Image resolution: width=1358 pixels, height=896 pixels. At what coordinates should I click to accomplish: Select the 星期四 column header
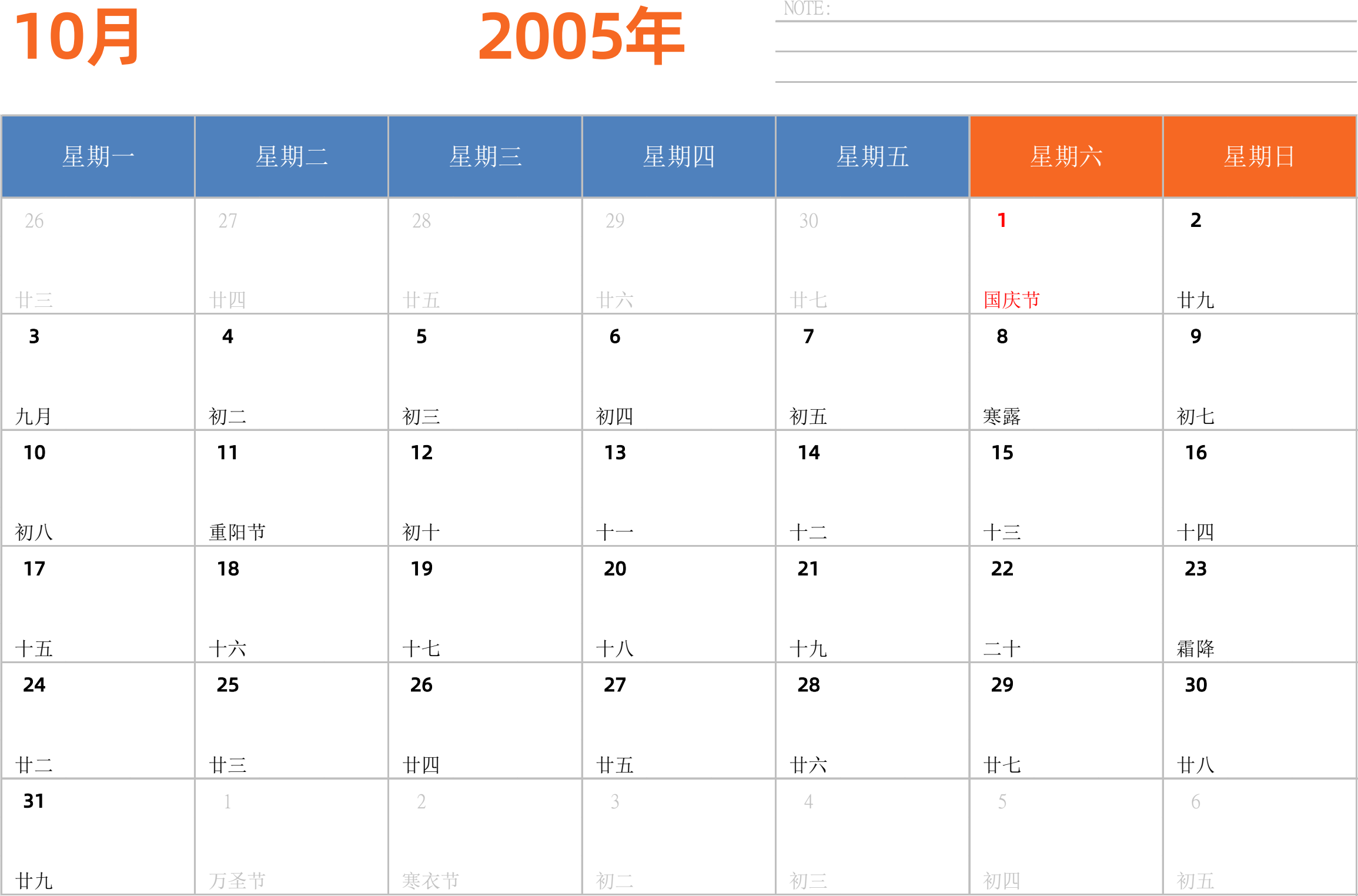tap(679, 157)
